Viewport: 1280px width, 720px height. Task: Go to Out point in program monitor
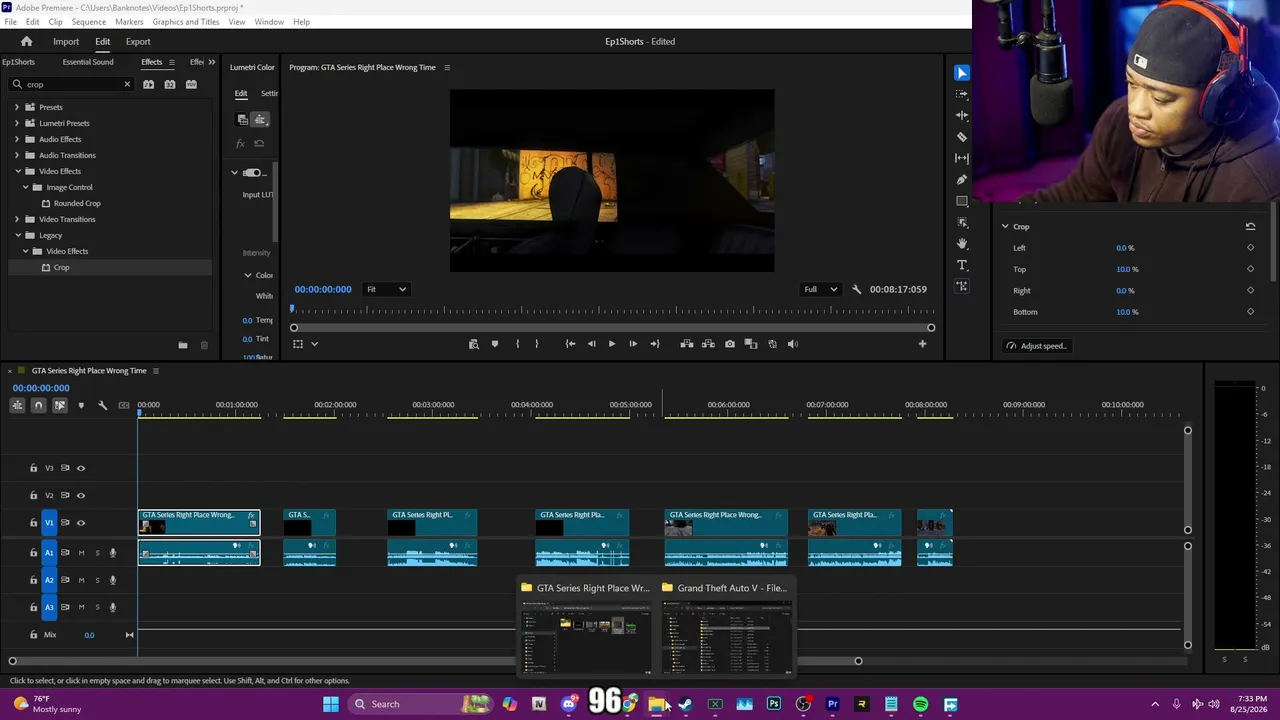(x=655, y=344)
